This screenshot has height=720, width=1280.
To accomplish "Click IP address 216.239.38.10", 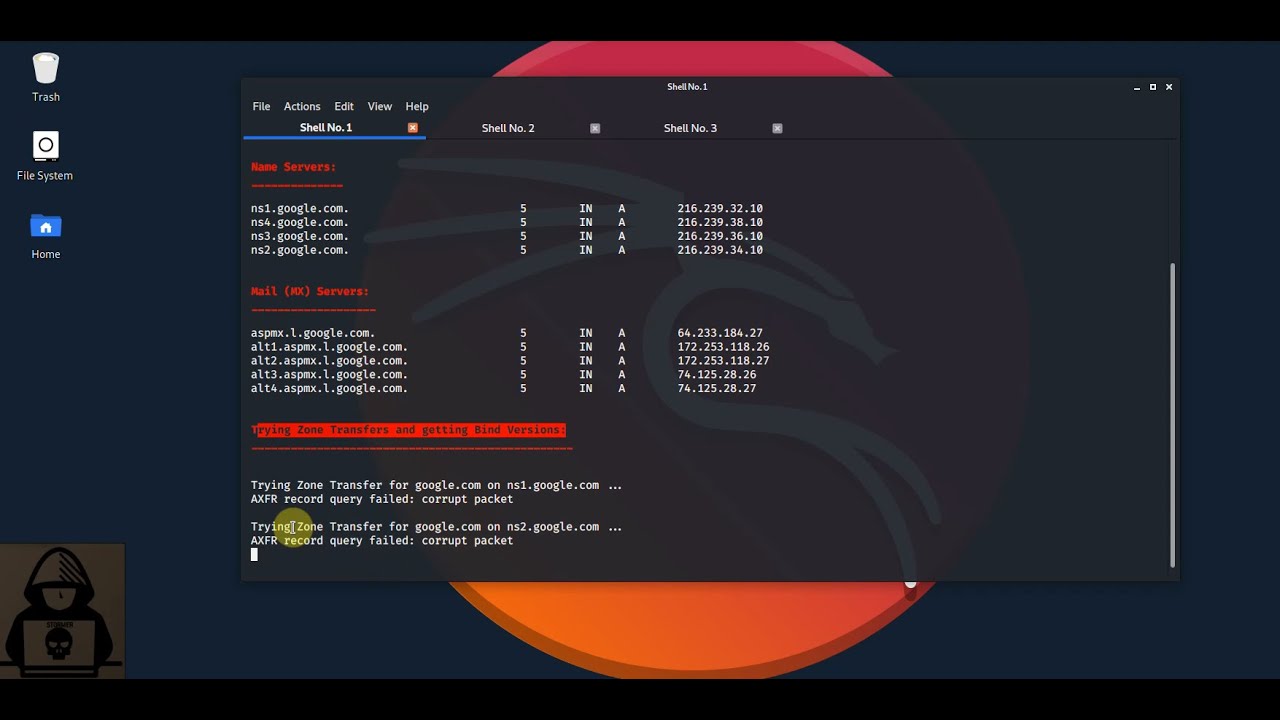I will [x=720, y=222].
